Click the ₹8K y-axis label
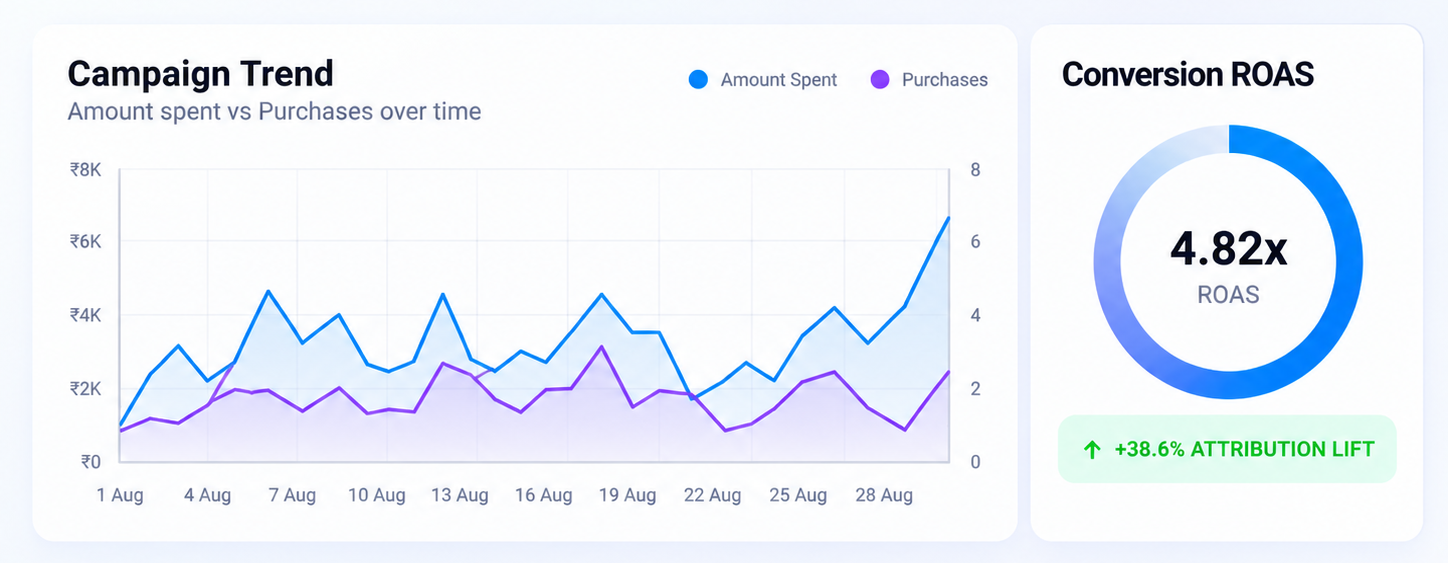Image resolution: width=1448 pixels, height=563 pixels. click(86, 170)
